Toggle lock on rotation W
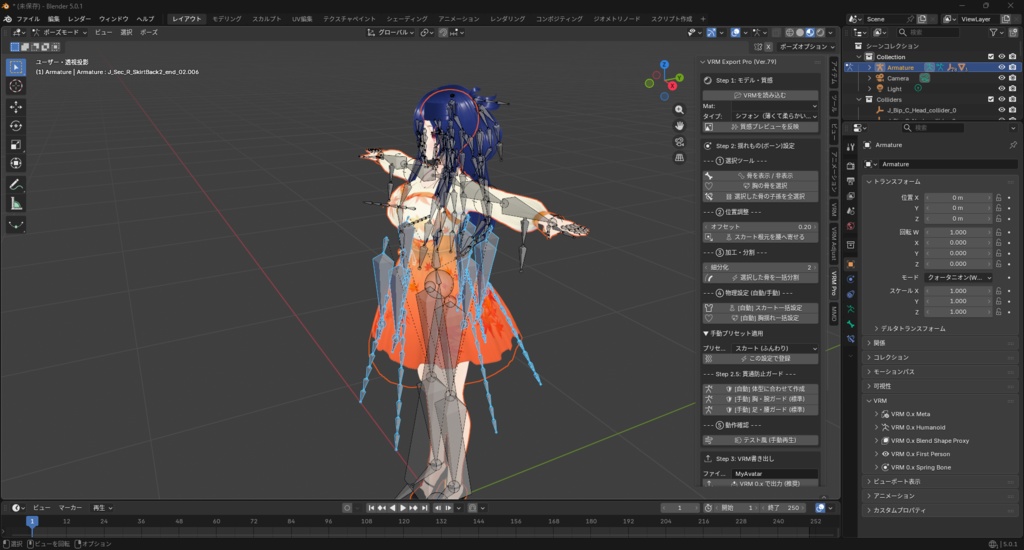This screenshot has height=550, width=1024. 999,232
